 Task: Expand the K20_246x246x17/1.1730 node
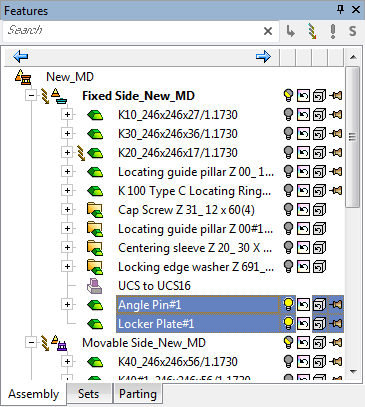click(67, 153)
